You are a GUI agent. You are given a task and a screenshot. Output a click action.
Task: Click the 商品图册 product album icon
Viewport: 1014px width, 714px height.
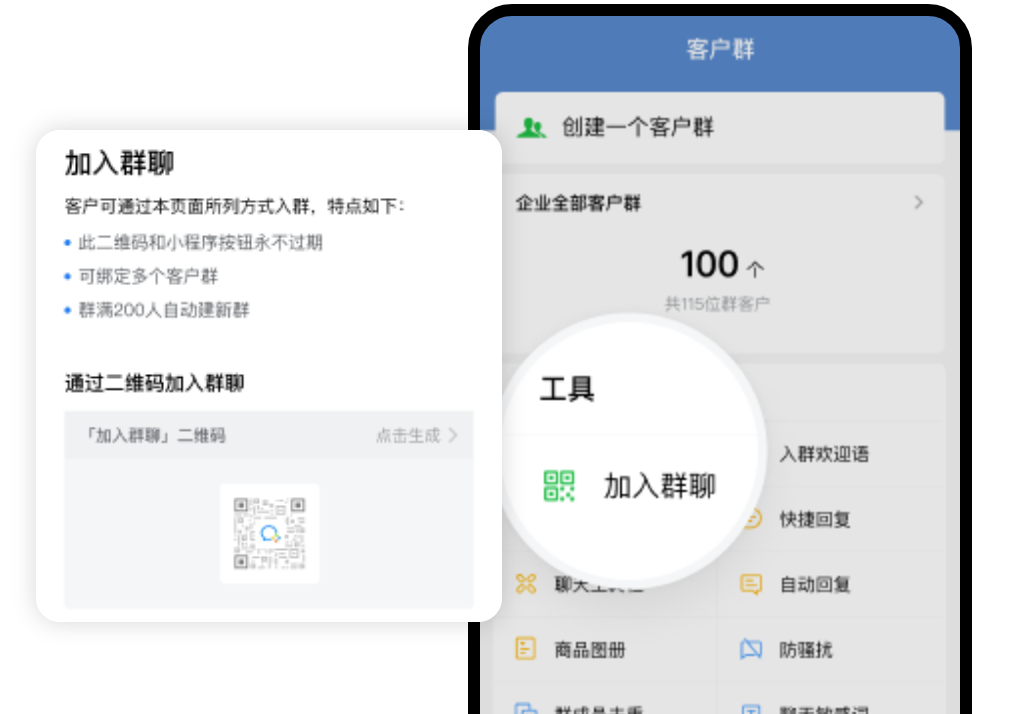coord(526,649)
